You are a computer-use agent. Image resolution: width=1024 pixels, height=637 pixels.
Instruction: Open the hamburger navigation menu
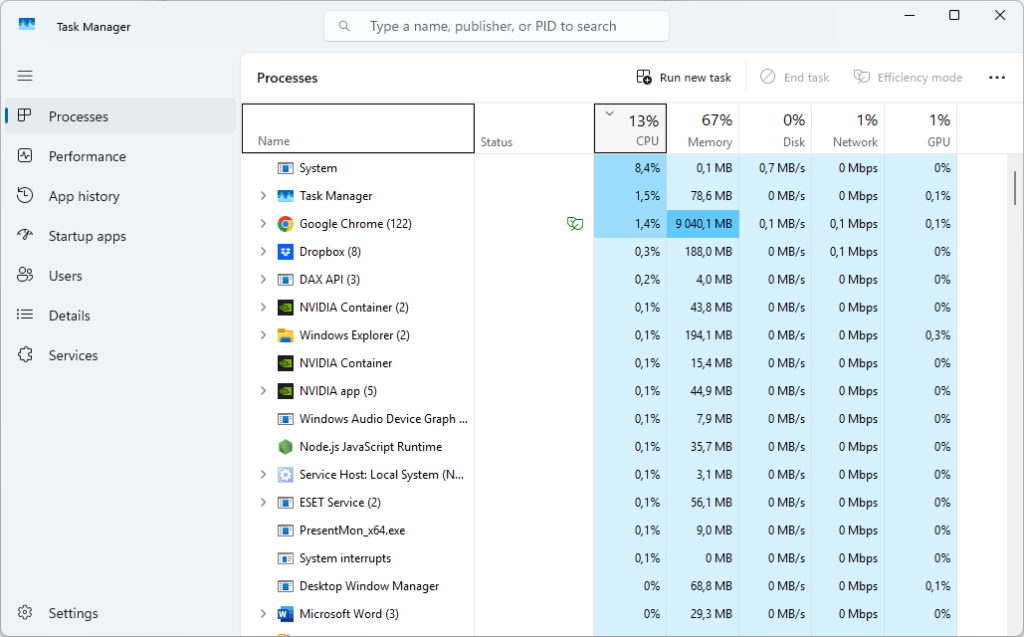(25, 76)
